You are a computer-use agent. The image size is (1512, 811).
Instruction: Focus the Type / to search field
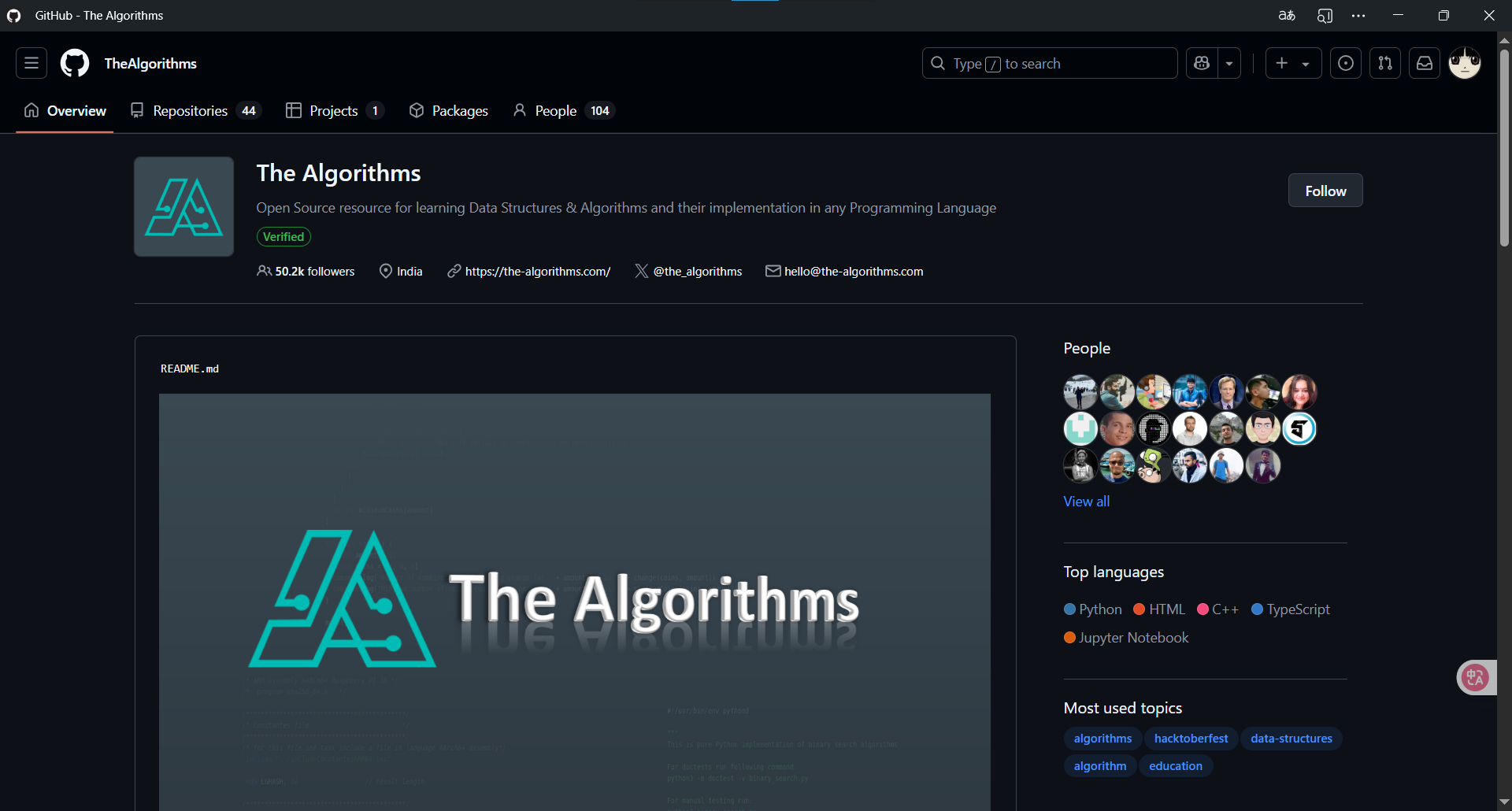click(1050, 63)
